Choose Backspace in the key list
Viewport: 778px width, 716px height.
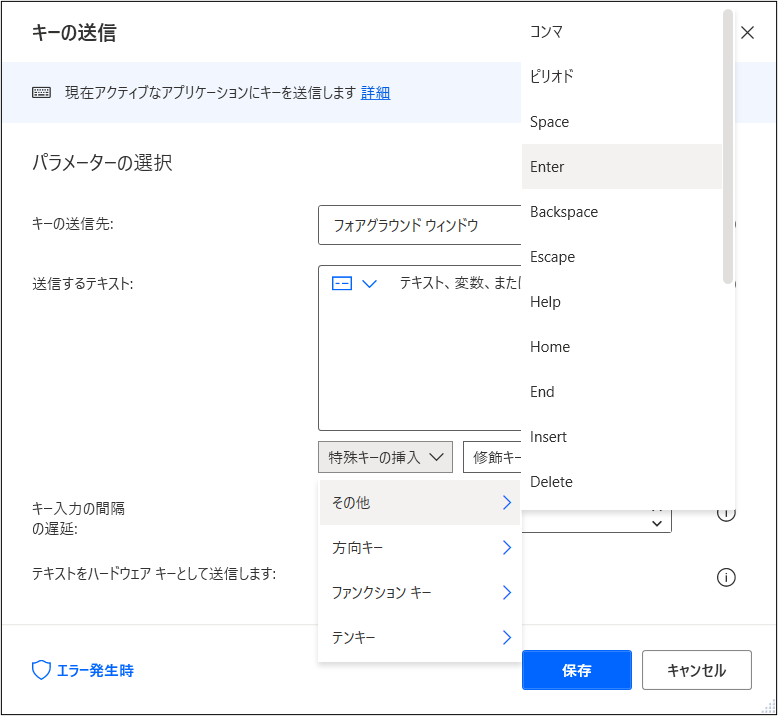(622, 212)
